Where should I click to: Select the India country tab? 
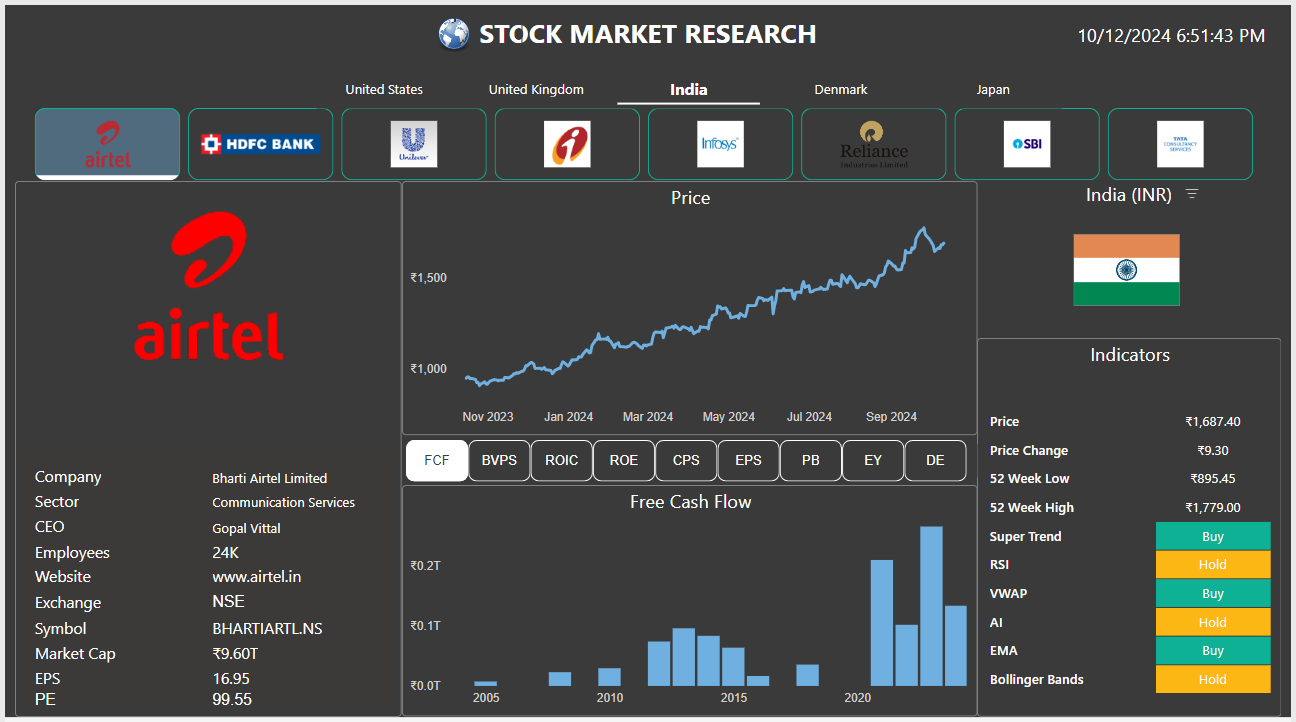tap(689, 90)
